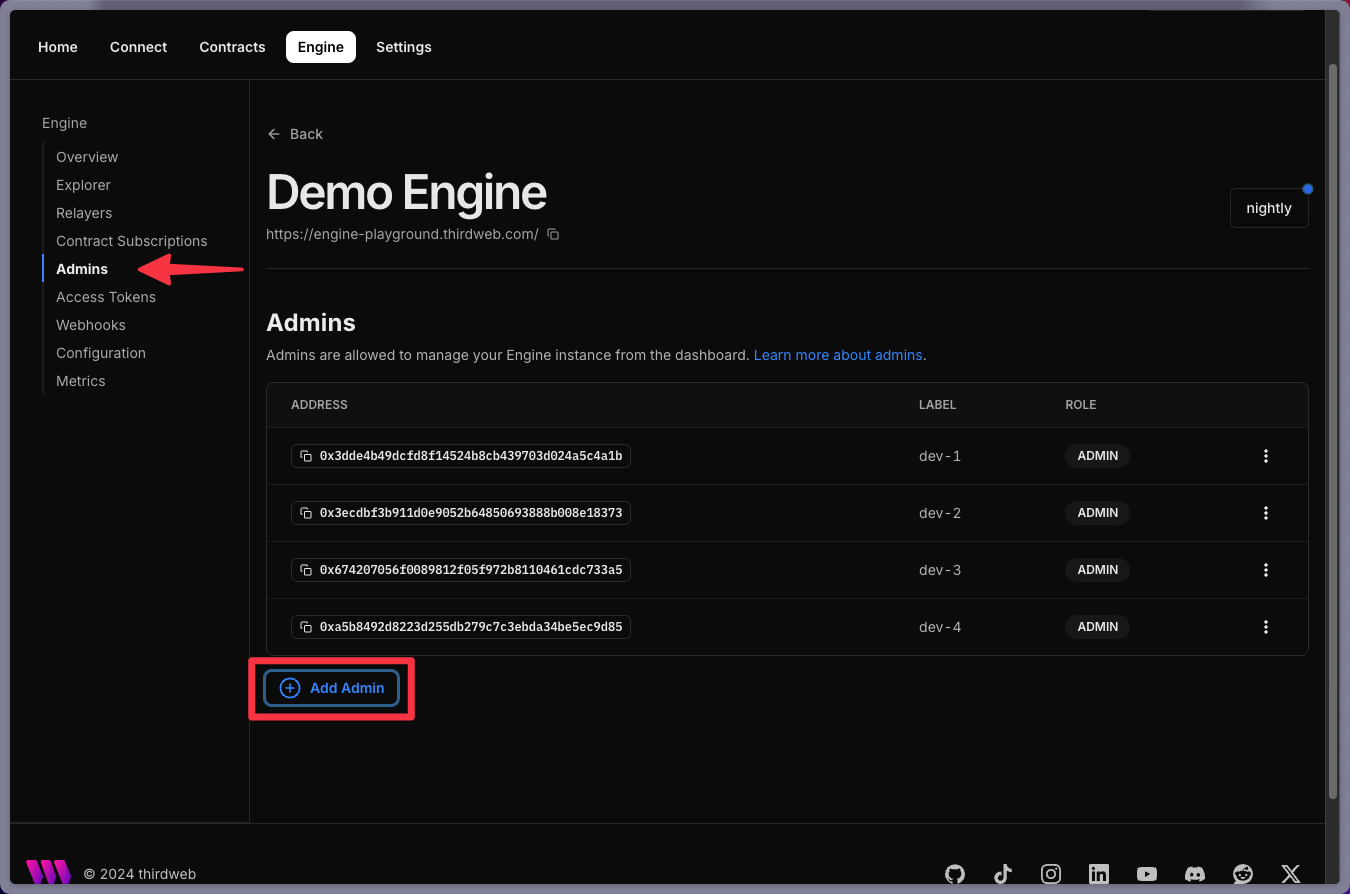Select the Engine tab
The height and width of the screenshot is (894, 1350).
[321, 47]
